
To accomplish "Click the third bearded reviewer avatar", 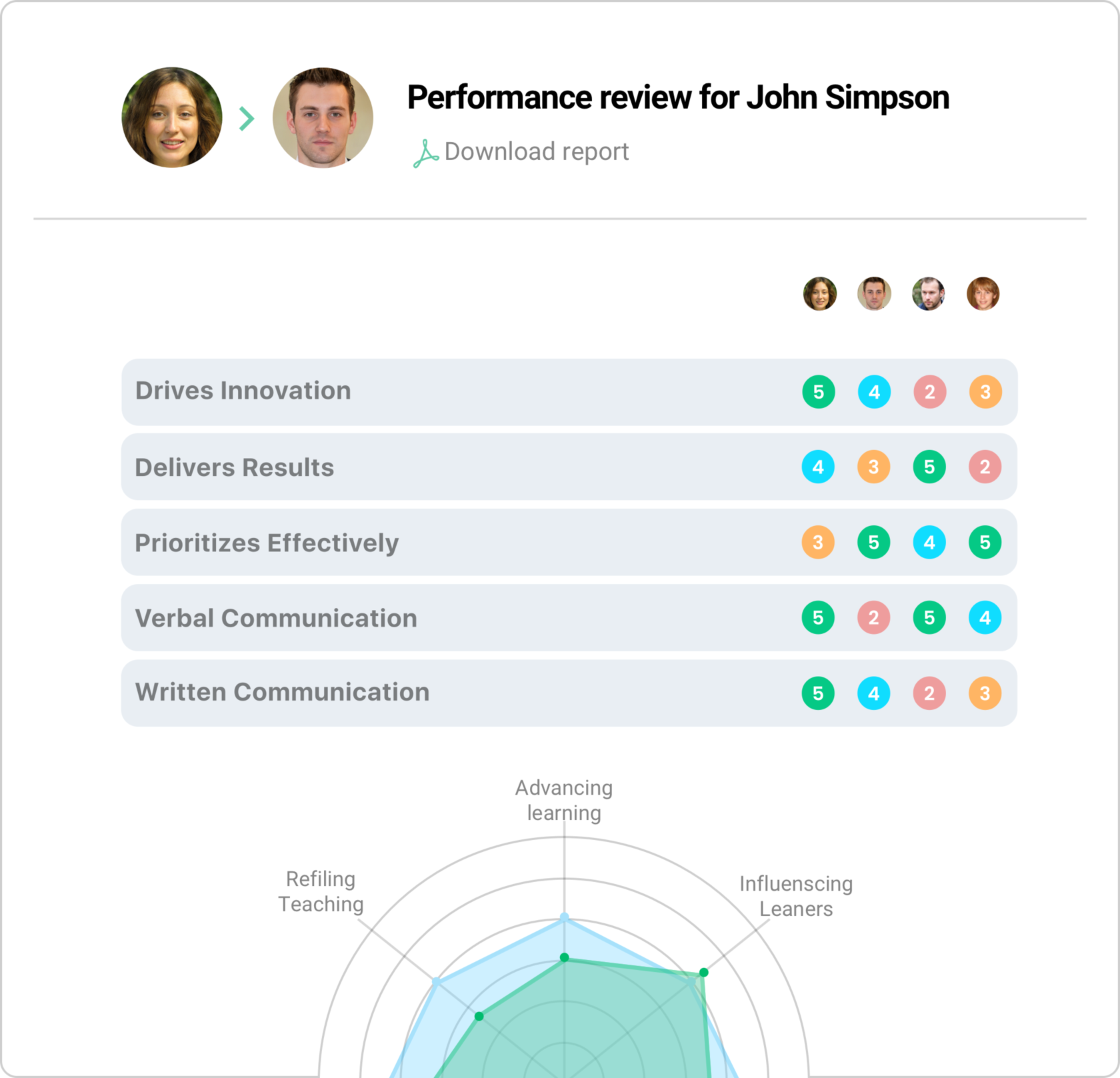I will [x=929, y=294].
